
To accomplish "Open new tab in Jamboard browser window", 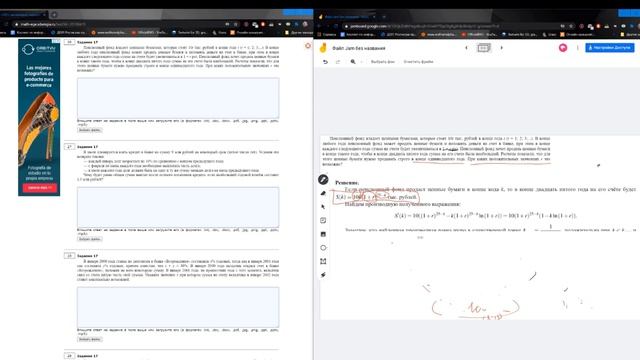I will 384,17.
